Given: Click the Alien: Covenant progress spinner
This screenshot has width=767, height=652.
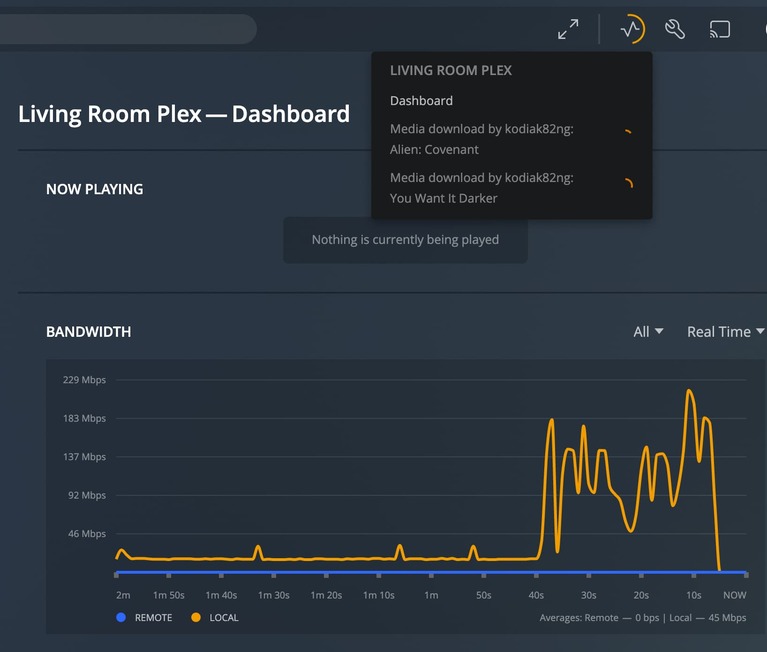Looking at the screenshot, I should tap(628, 132).
